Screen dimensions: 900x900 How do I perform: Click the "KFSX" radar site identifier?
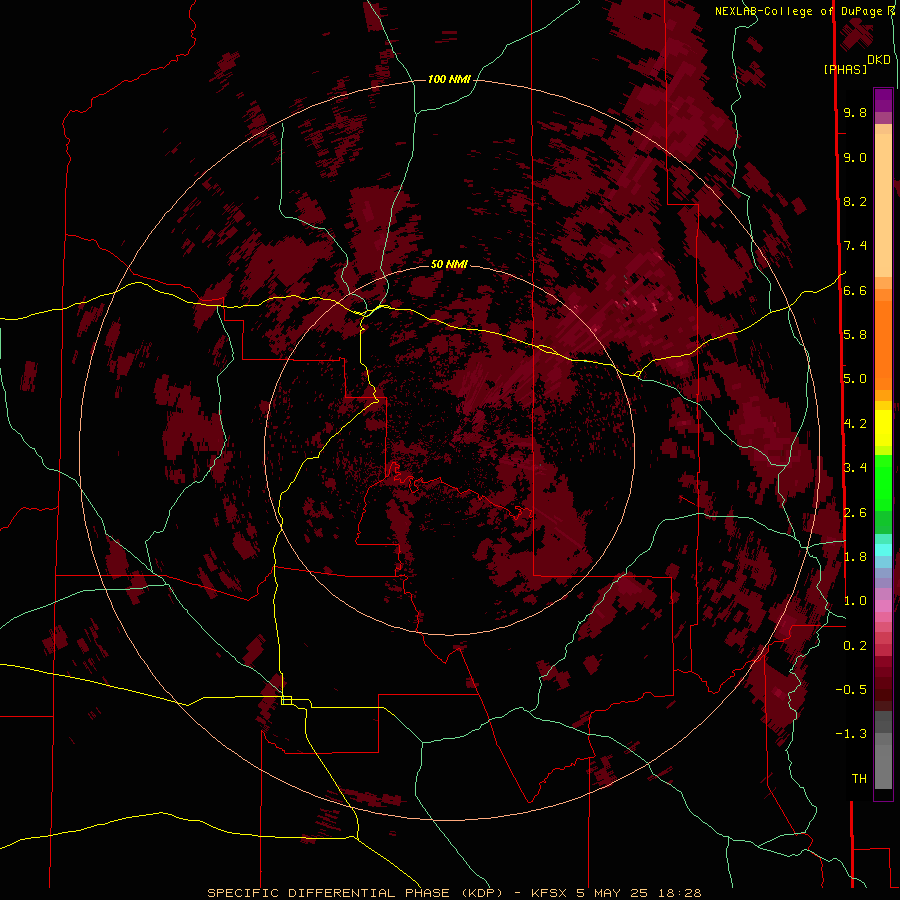point(551,893)
